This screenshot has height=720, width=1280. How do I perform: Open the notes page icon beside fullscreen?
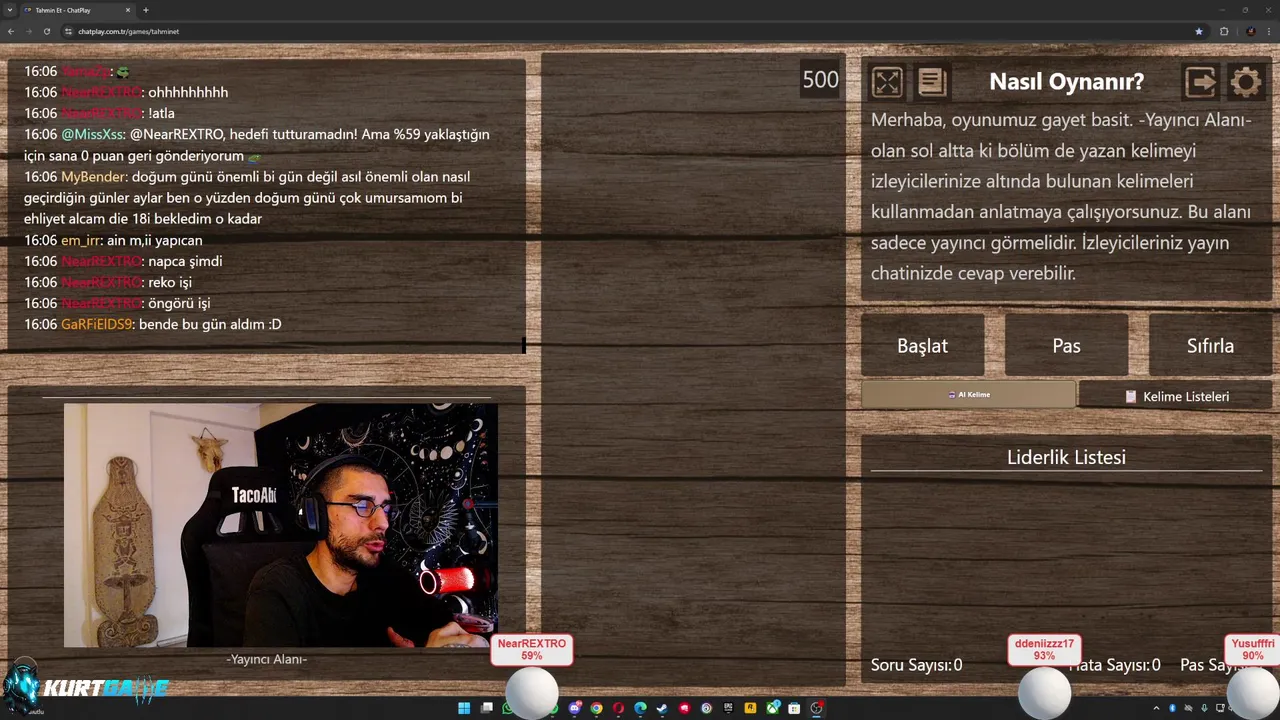[932, 82]
